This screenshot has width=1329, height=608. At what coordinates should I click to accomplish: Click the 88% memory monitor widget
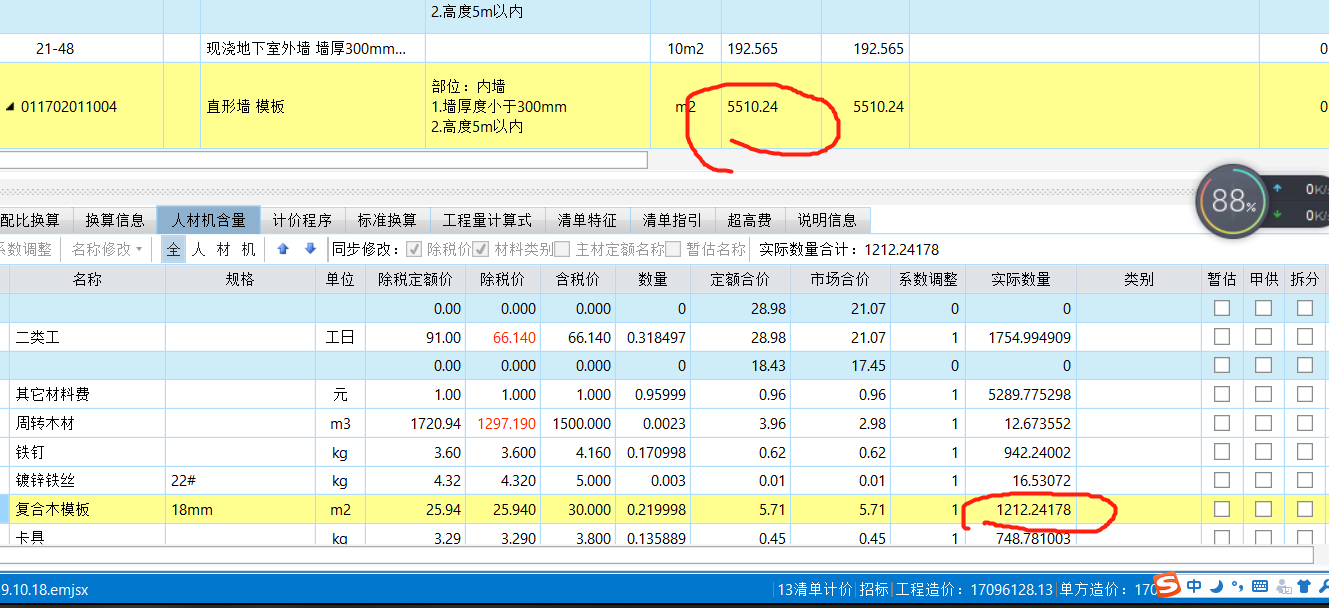(1233, 203)
